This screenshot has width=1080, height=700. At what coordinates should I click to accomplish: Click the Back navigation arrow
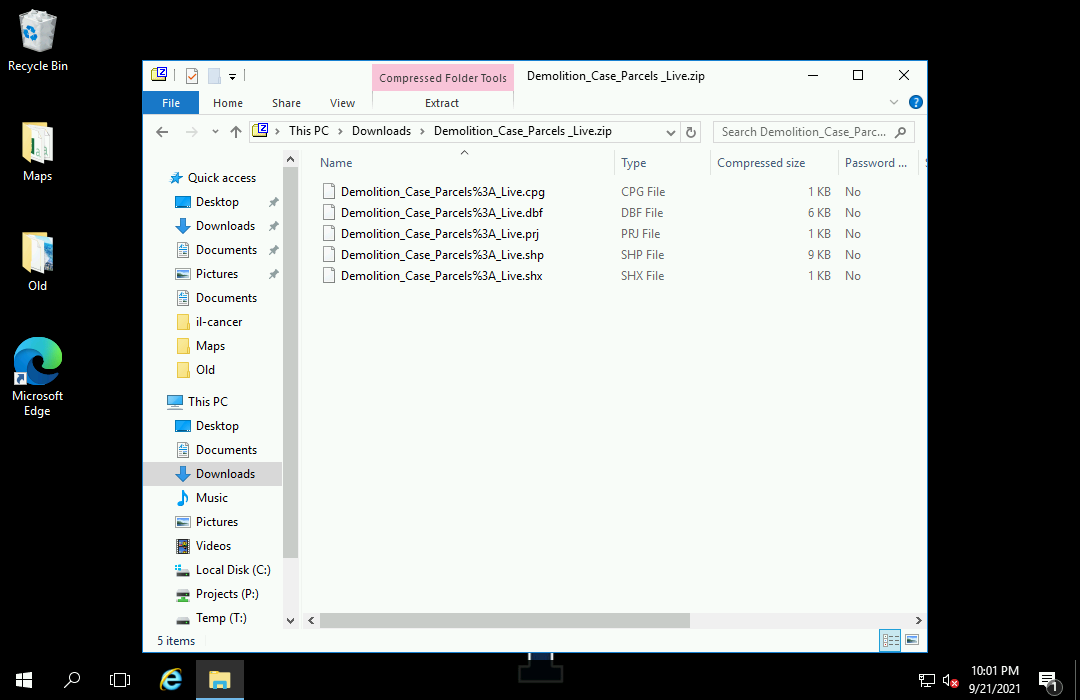(x=162, y=132)
